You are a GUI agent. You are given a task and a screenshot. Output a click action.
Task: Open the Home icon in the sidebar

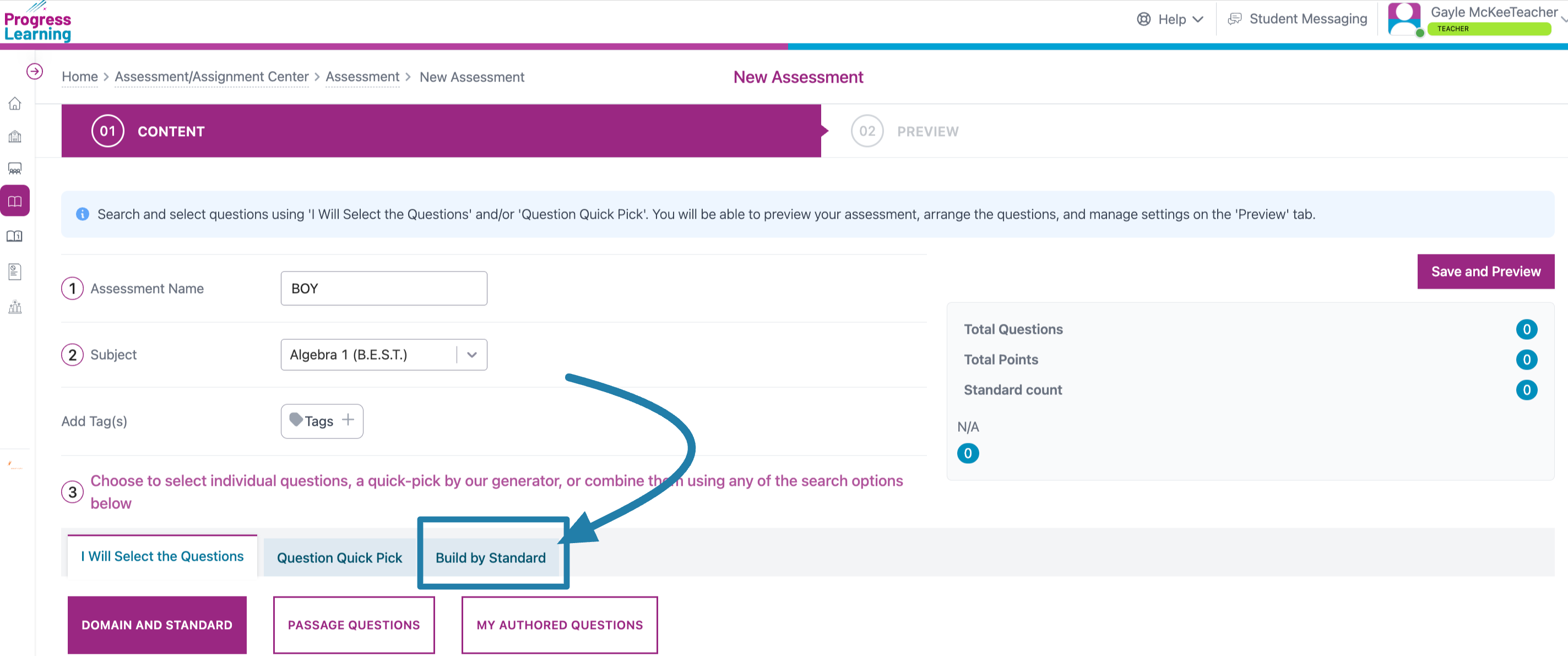click(15, 104)
